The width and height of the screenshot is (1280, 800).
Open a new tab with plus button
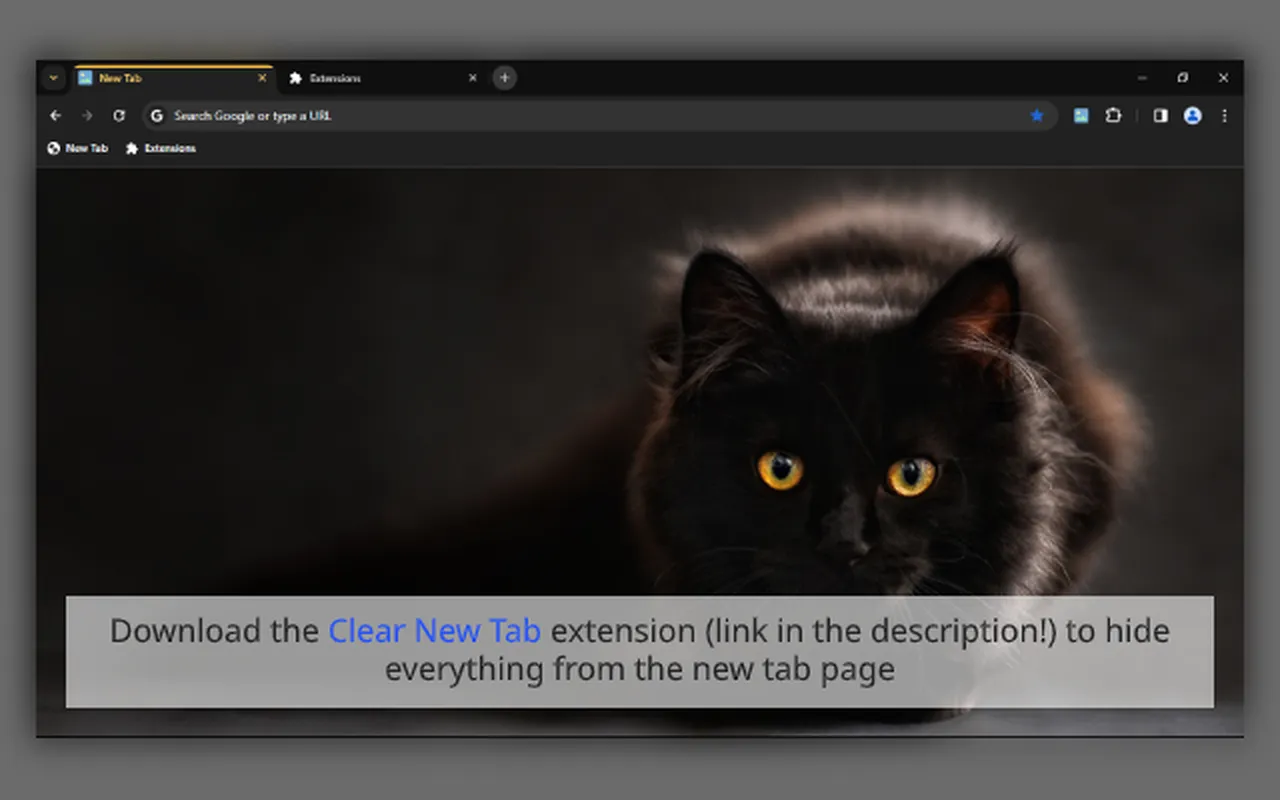pyautogui.click(x=505, y=78)
